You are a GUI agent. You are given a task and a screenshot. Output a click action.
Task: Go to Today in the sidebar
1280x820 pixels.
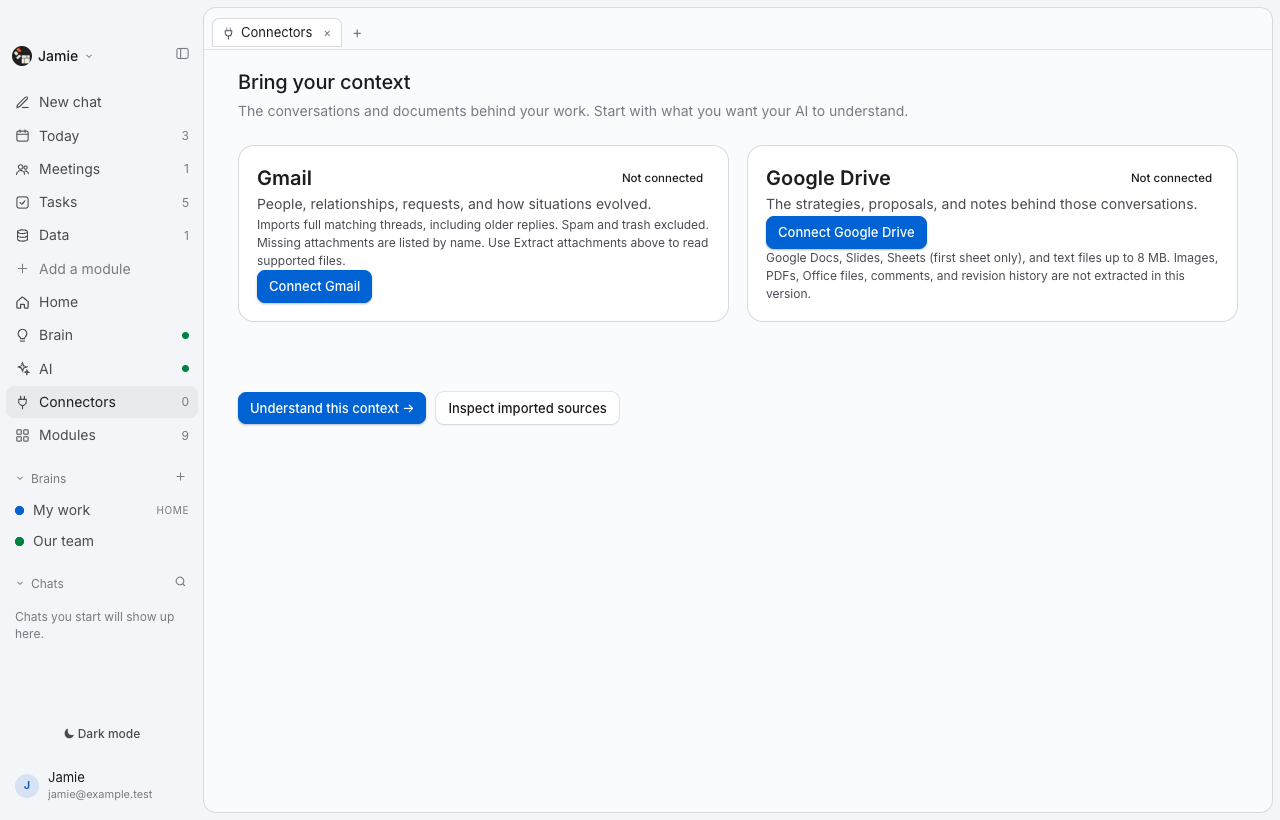(x=102, y=136)
